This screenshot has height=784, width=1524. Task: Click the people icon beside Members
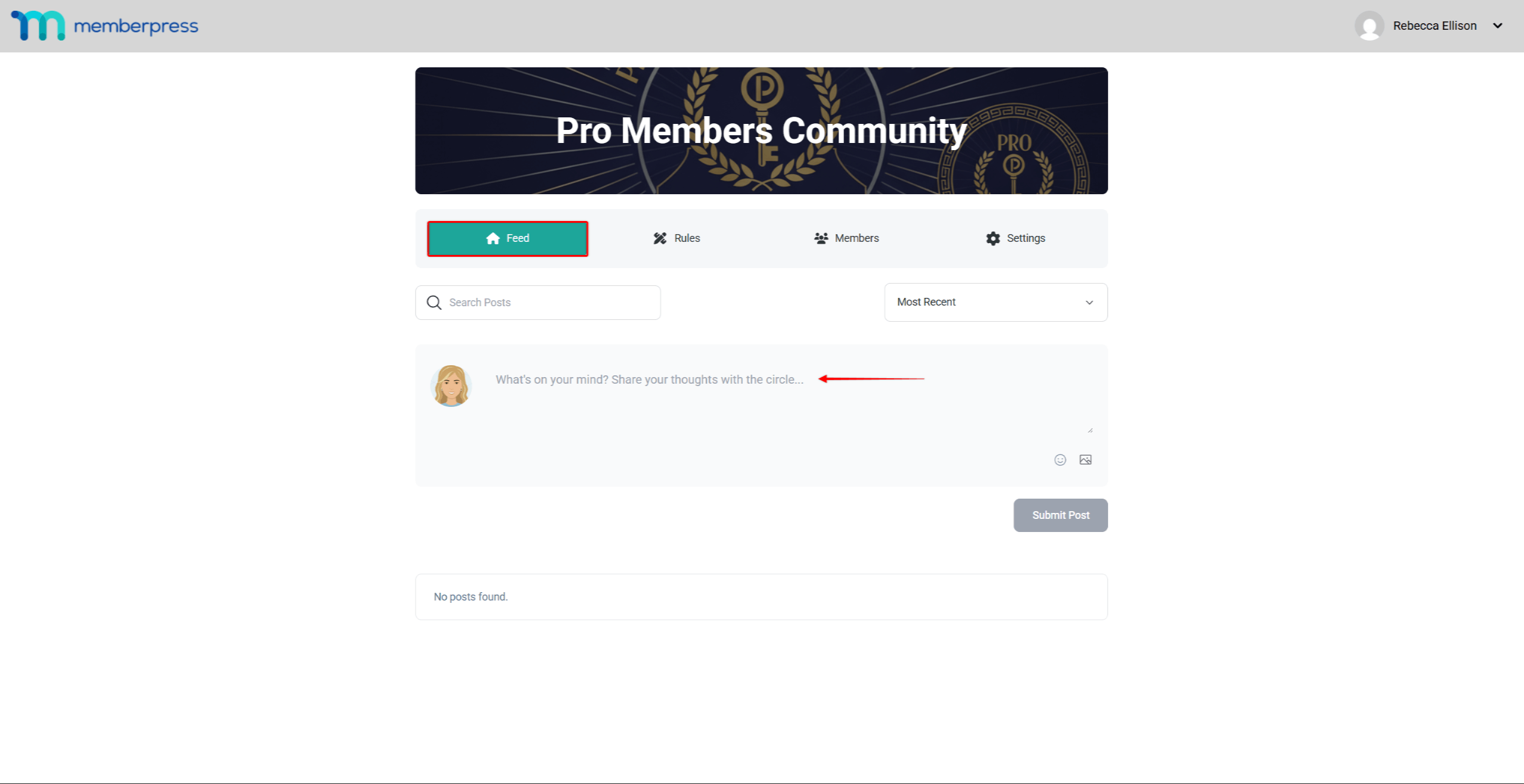821,238
